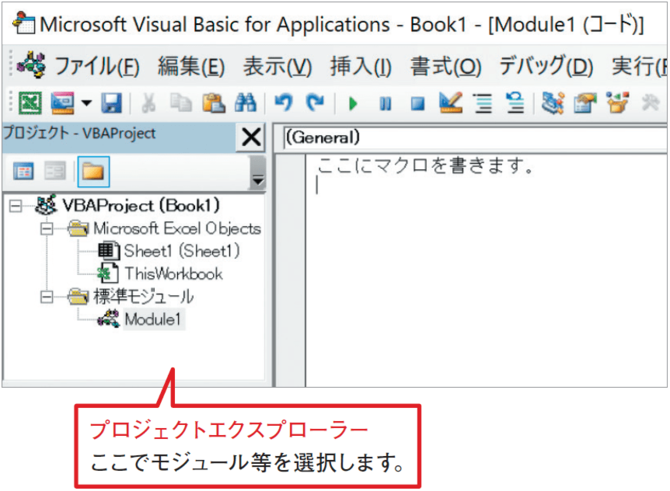Open the デバッグ(D) menu
Image resolution: width=670 pixels, height=491 pixels.
click(x=546, y=66)
